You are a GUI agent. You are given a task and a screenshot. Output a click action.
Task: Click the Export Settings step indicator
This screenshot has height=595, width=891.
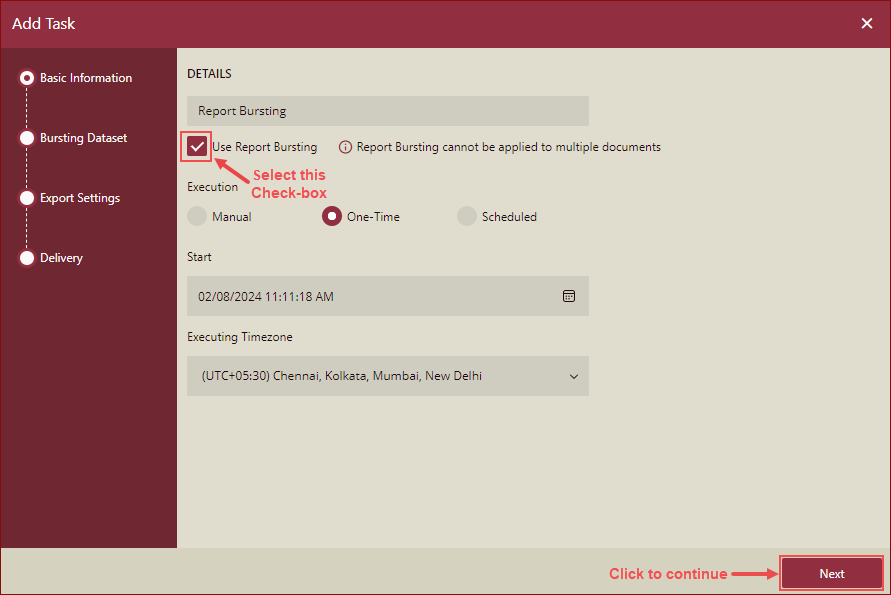click(27, 197)
